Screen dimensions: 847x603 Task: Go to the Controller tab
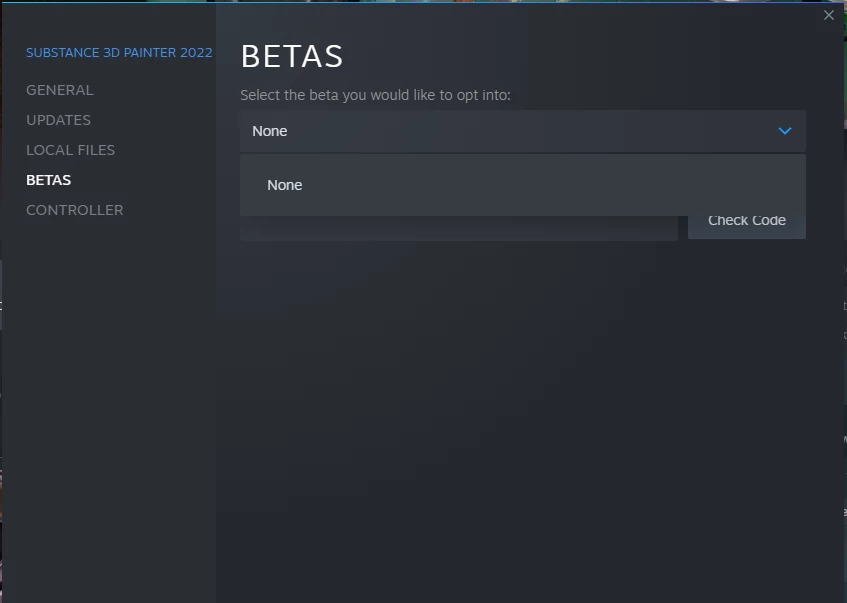[75, 210]
